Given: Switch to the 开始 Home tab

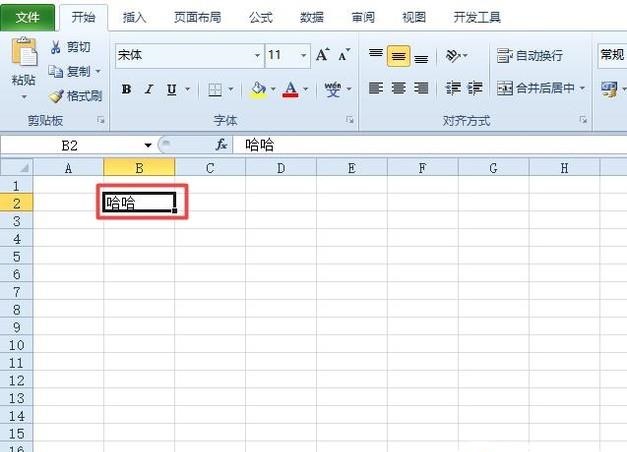Looking at the screenshot, I should click(x=84, y=17).
